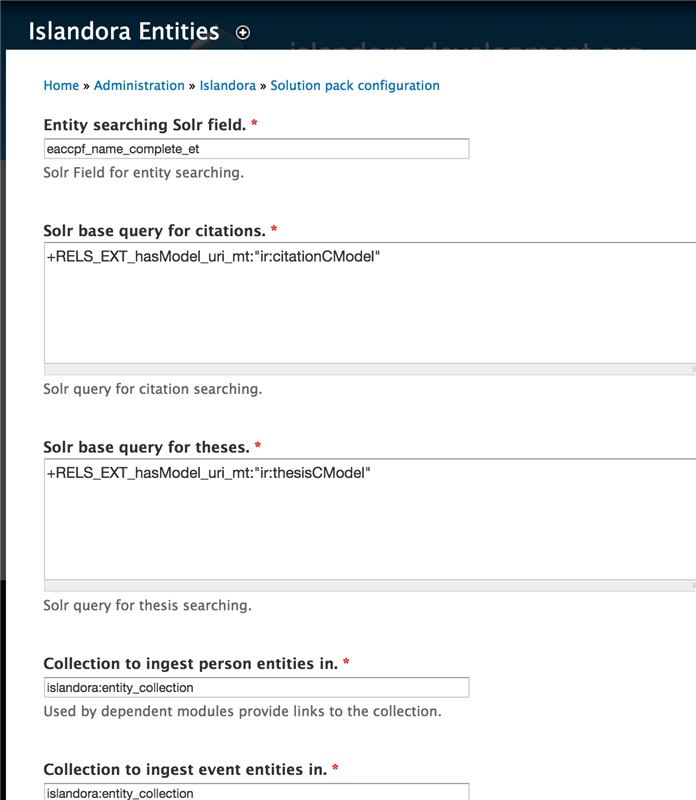Click the 'Solr query for thesis searching' description

[x=148, y=606]
